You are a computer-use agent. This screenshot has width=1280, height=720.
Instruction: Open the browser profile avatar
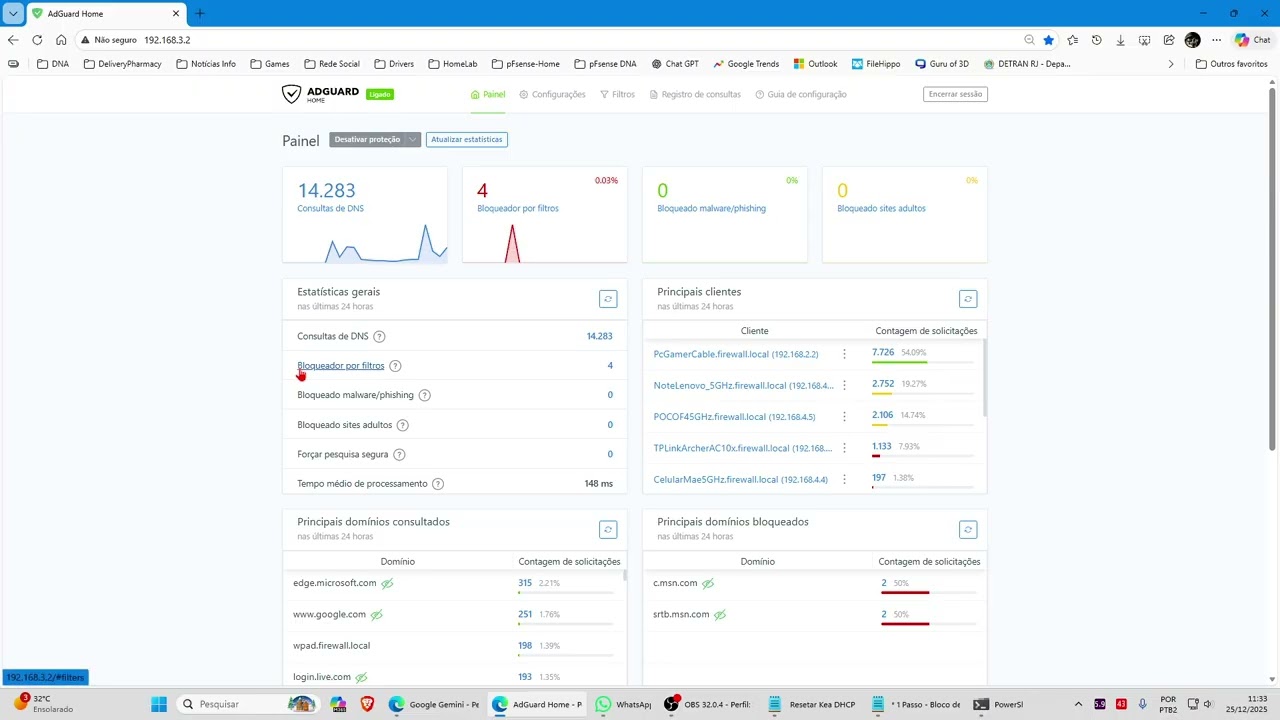pos(1192,40)
